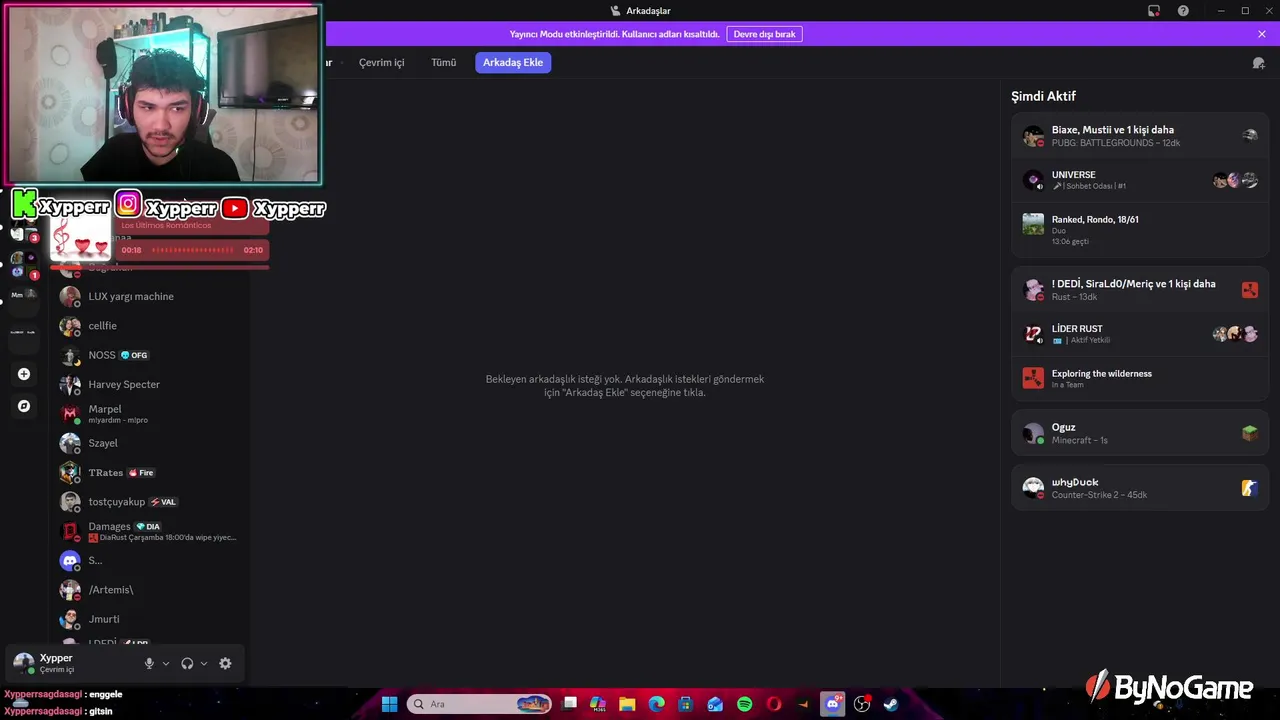Open DM with Harvey Specter
1280x720 pixels.
tap(150, 384)
